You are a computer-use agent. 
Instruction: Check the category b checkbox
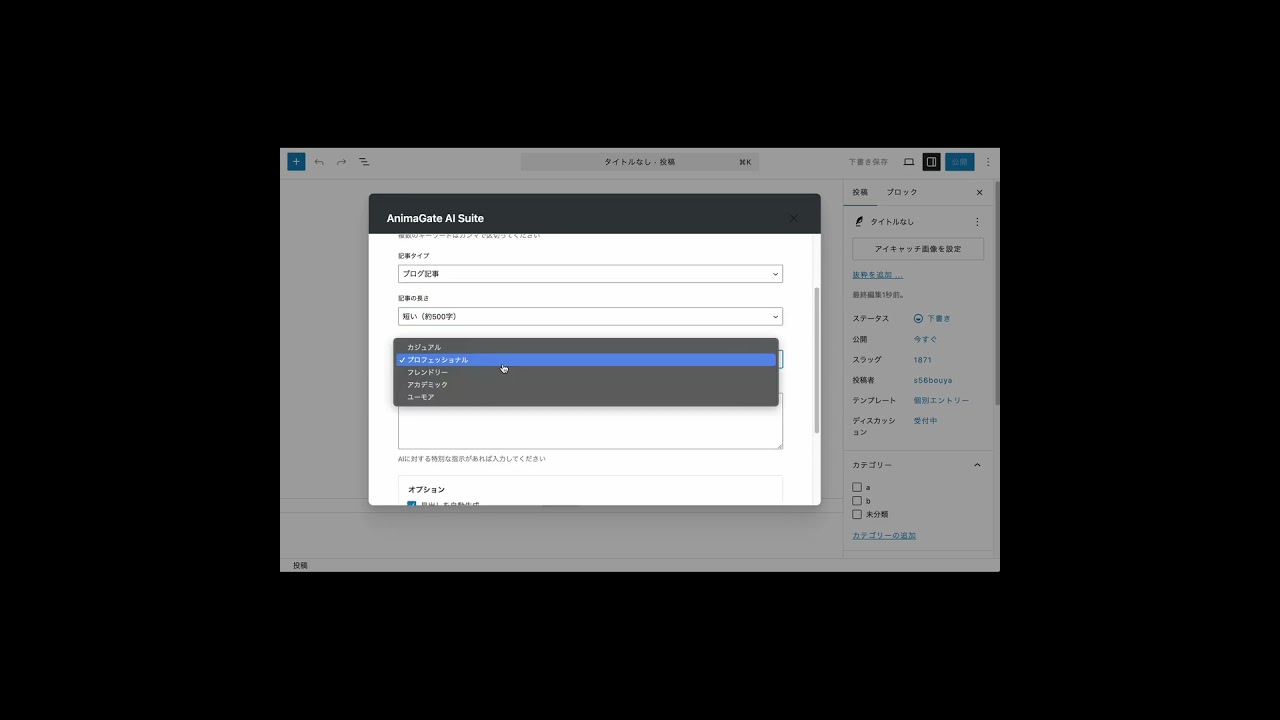coord(857,501)
